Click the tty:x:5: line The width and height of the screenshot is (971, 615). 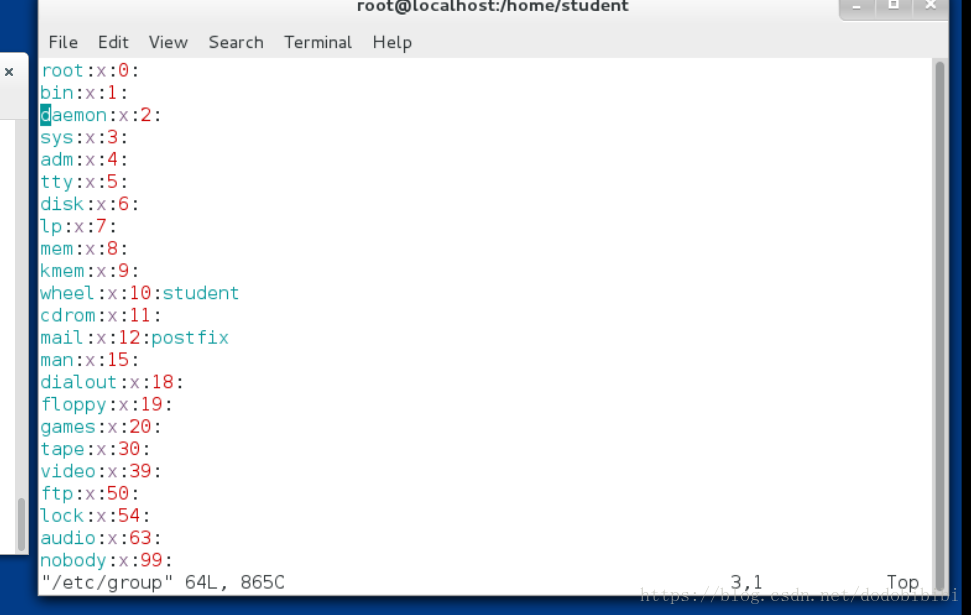tap(84, 182)
